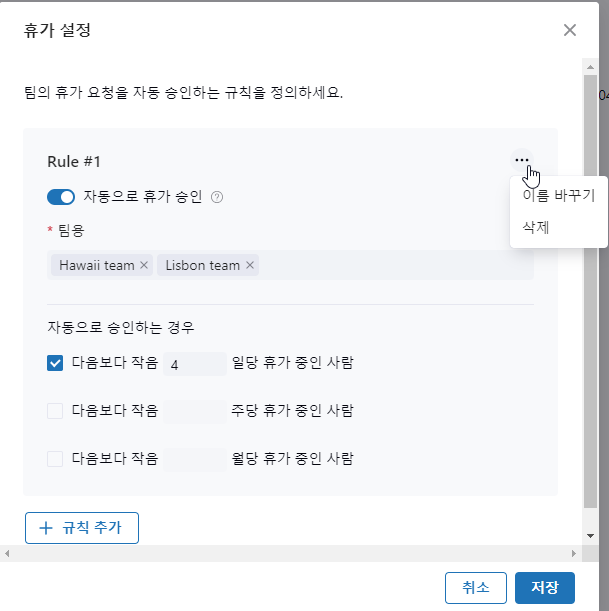This screenshot has width=609, height=611.
Task: Open the Rule #1 more options ellipsis
Action: point(521,160)
